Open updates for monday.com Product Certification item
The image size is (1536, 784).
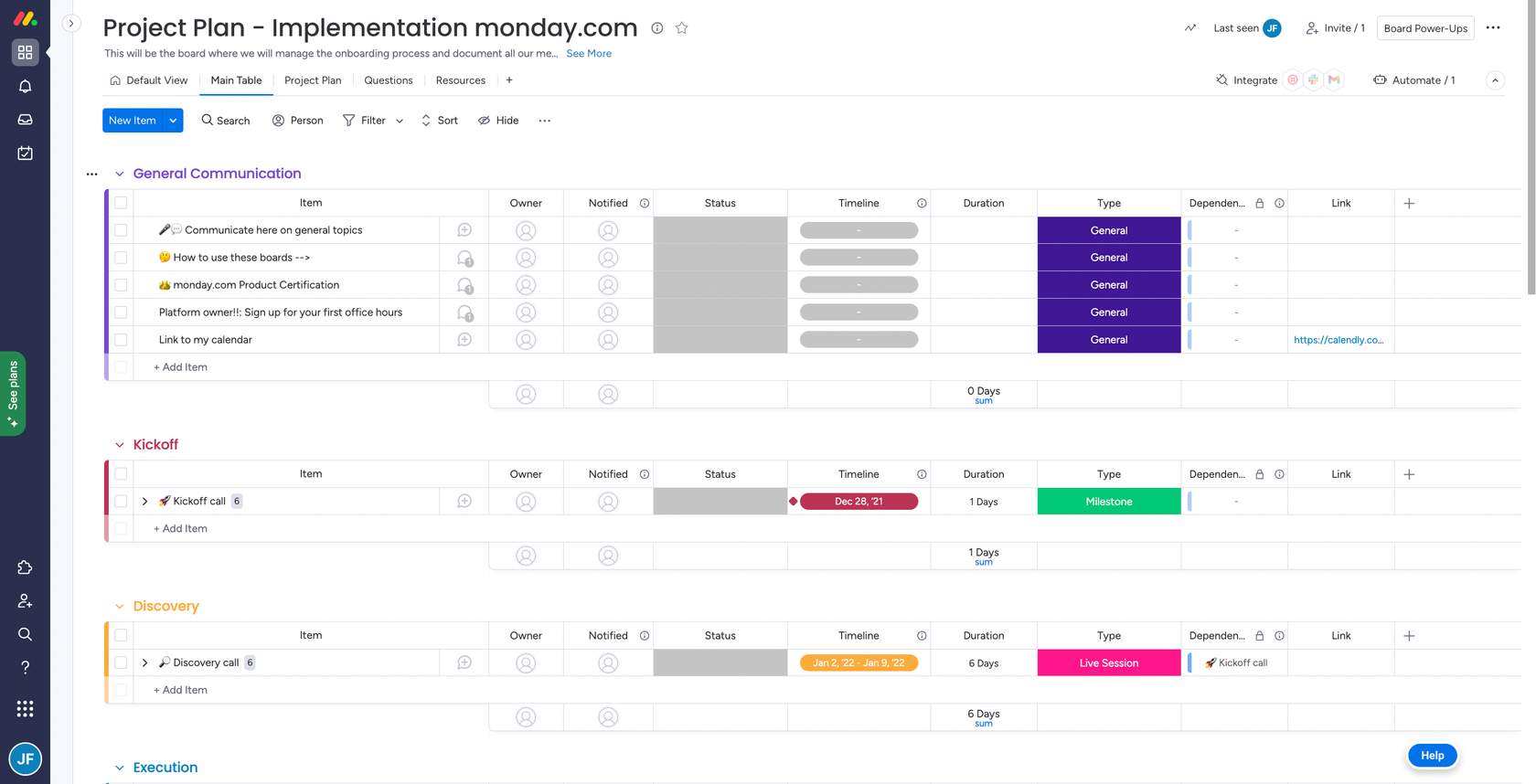(x=464, y=285)
